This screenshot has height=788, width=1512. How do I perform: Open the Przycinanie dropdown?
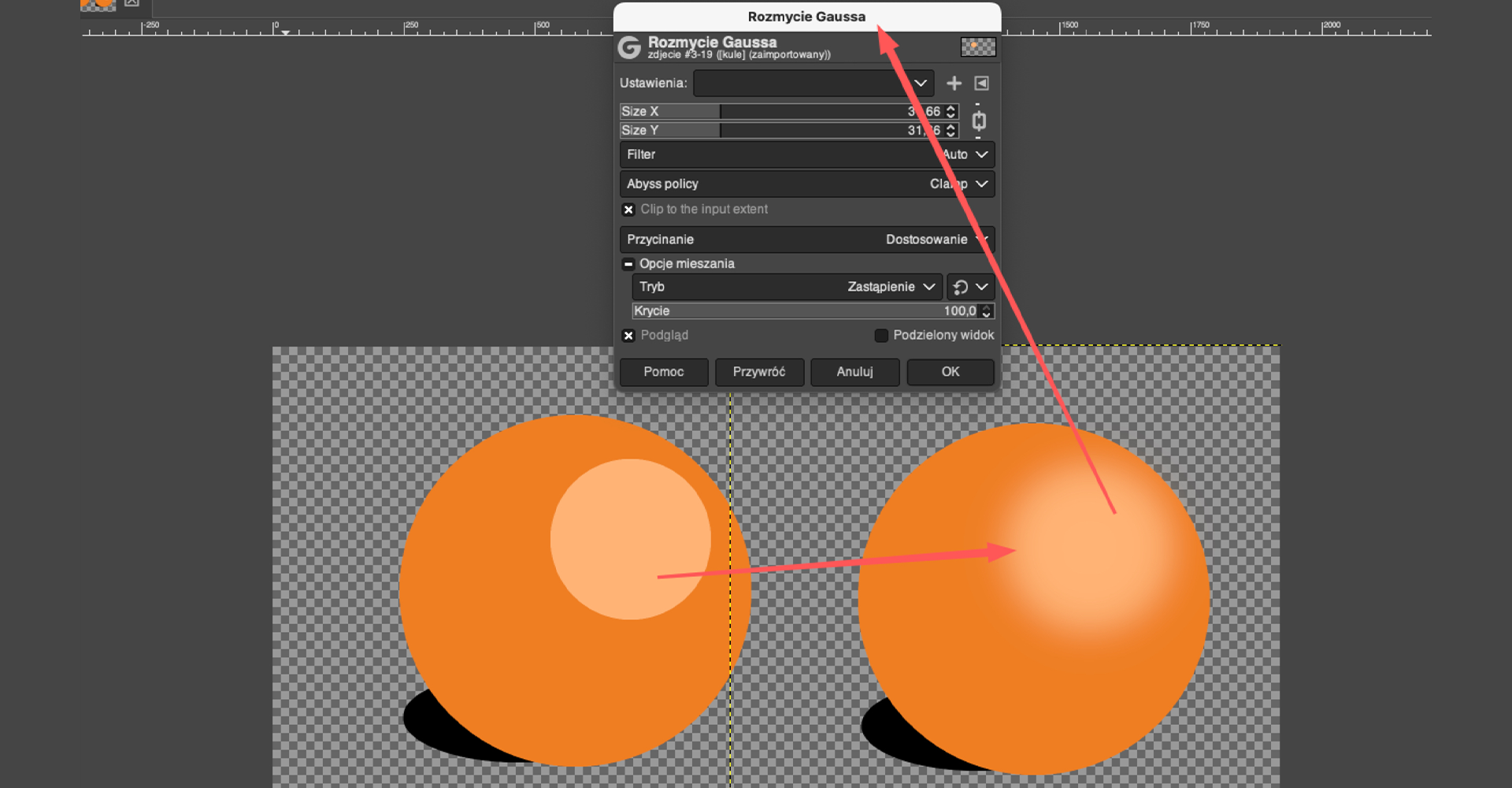807,240
